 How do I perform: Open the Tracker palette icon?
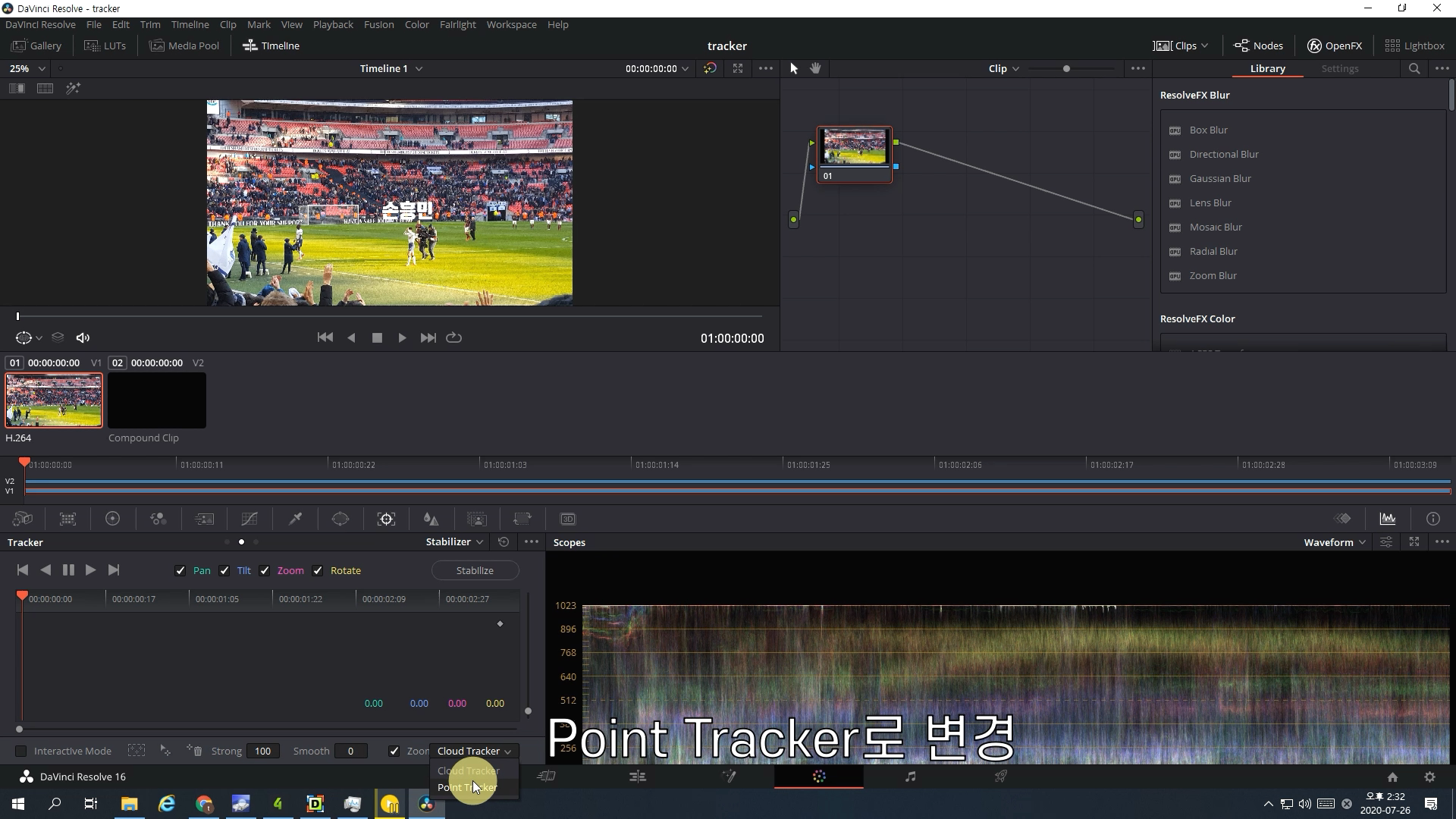pyautogui.click(x=386, y=519)
